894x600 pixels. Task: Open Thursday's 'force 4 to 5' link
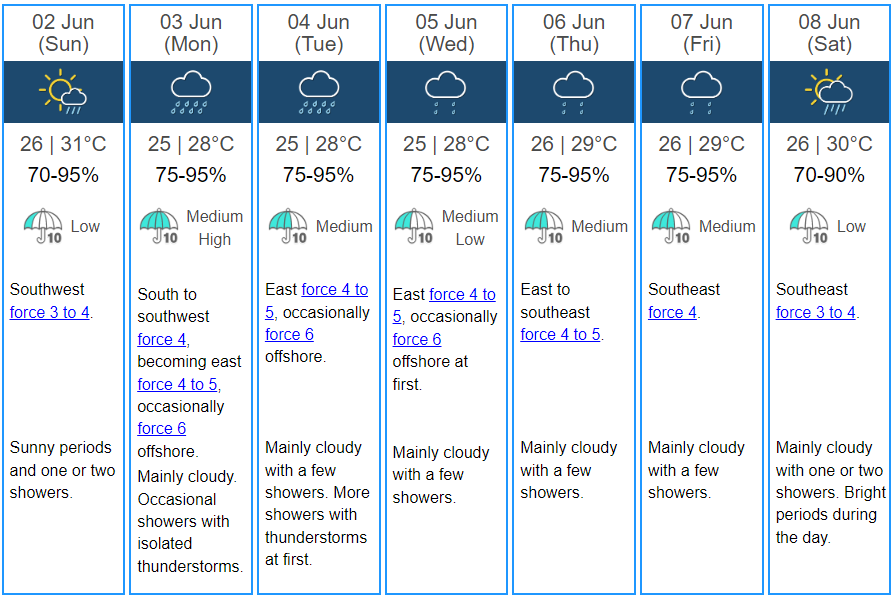[x=560, y=334]
